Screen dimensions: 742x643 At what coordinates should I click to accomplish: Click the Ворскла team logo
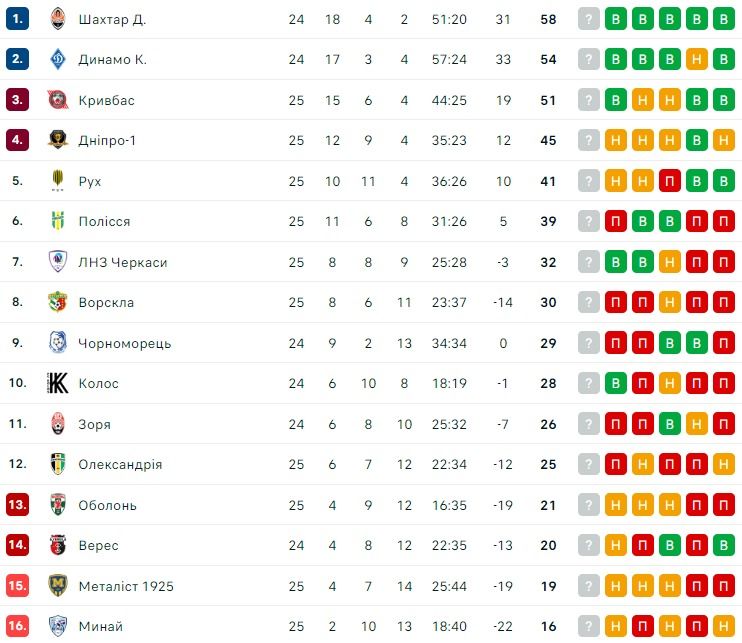57,302
